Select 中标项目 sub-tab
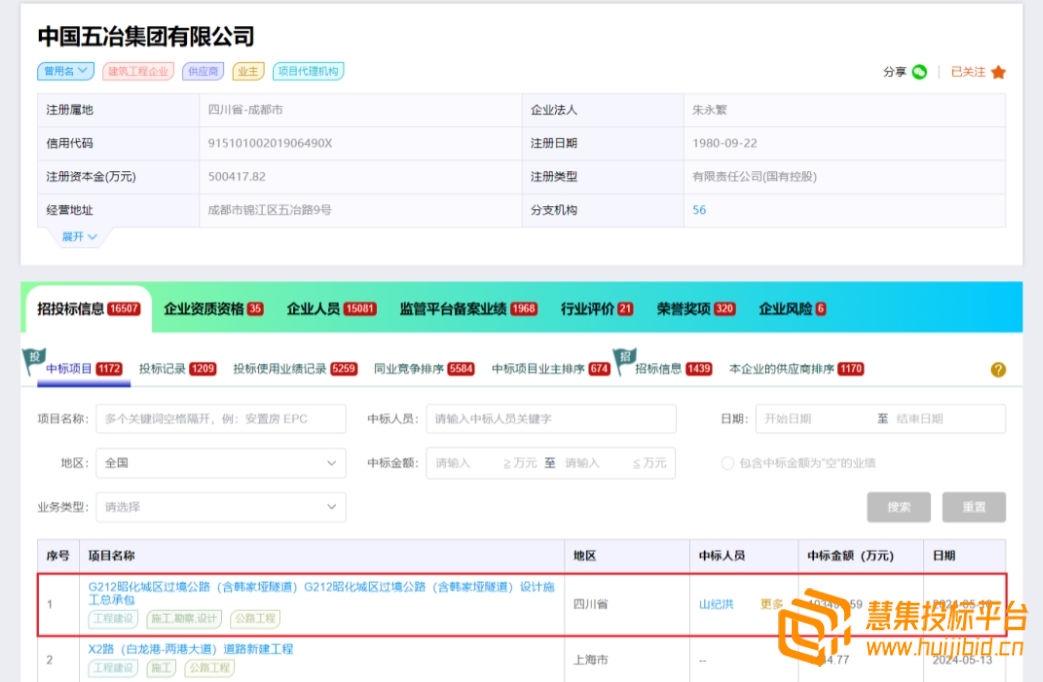This screenshot has width=1043, height=682. [84, 369]
